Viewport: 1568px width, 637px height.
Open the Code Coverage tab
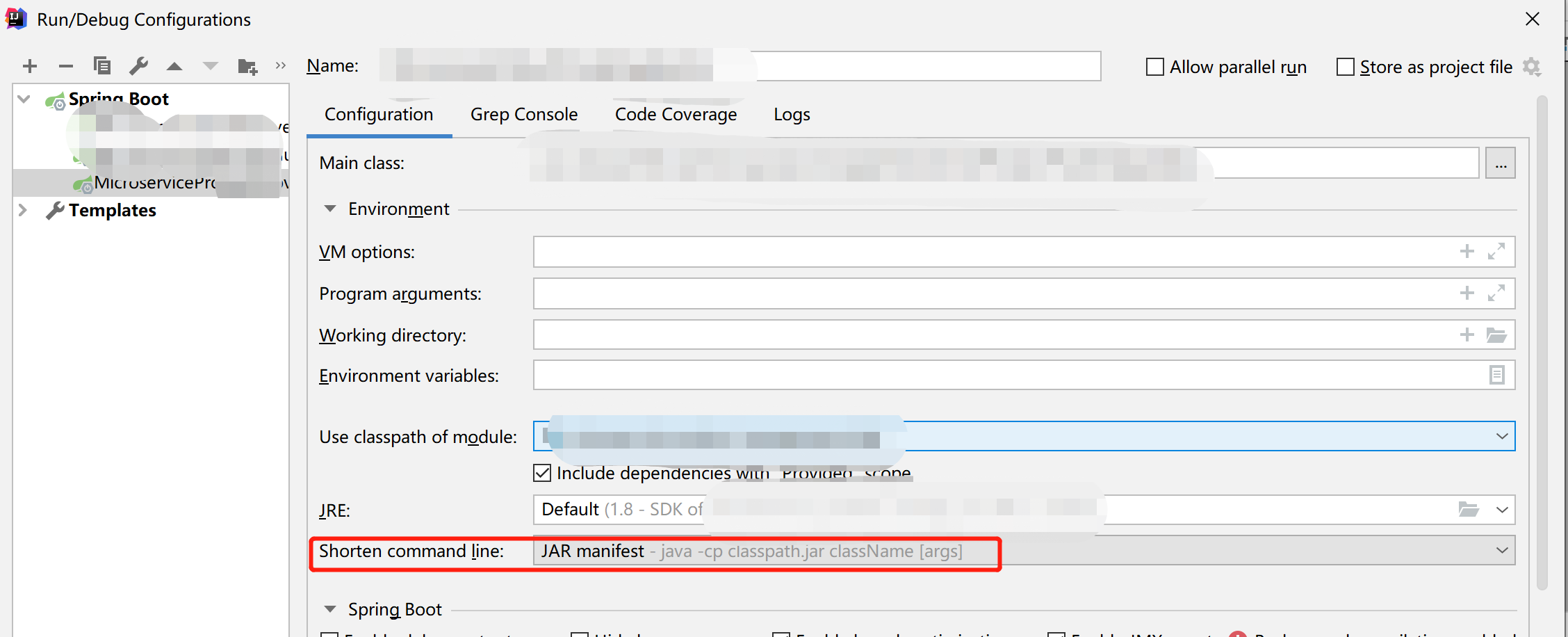point(676,114)
